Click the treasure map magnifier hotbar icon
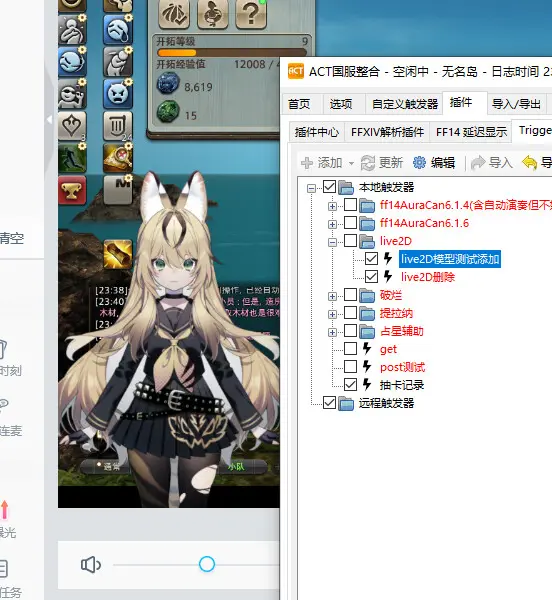 (x=118, y=158)
